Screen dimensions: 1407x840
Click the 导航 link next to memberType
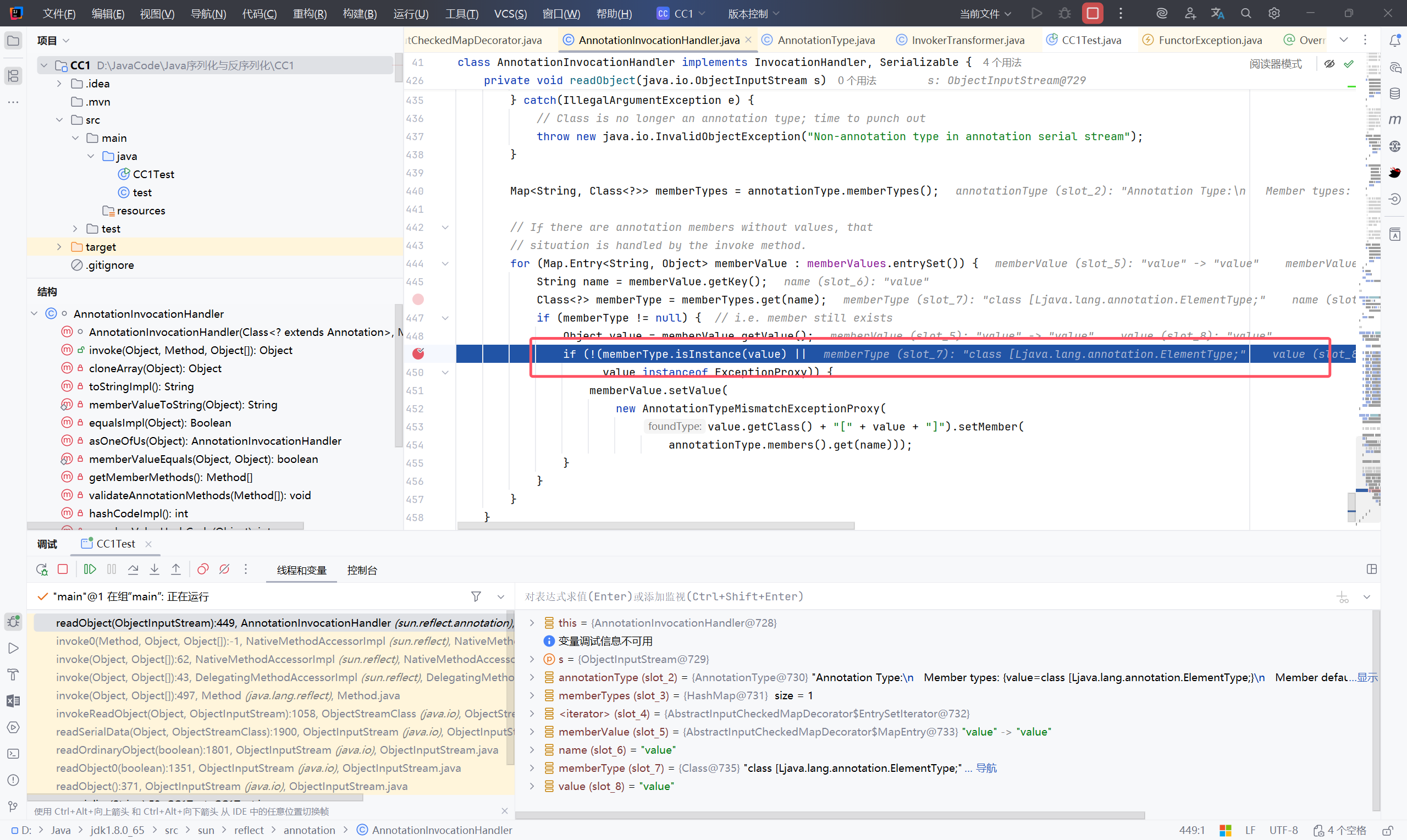[986, 768]
